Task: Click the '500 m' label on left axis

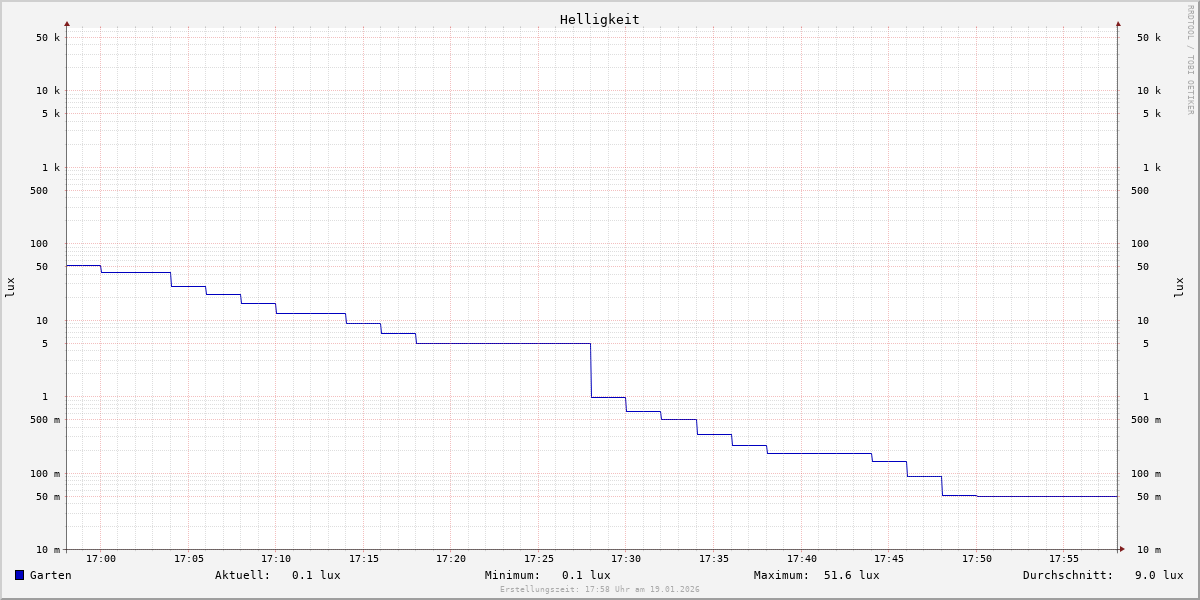Action: pos(45,420)
